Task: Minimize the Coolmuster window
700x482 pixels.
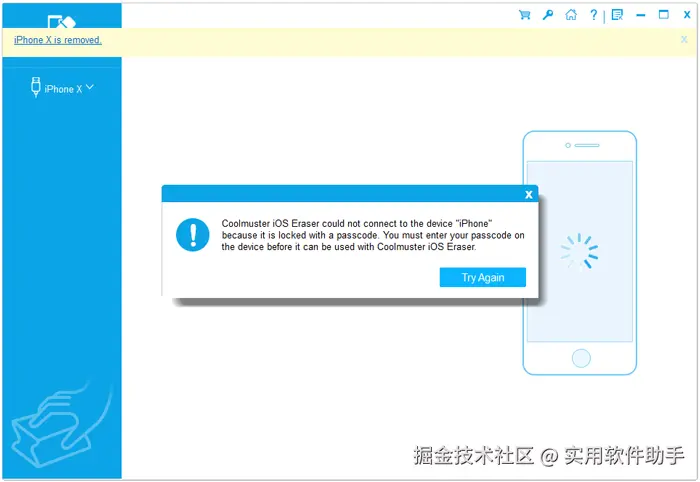Action: [x=641, y=15]
